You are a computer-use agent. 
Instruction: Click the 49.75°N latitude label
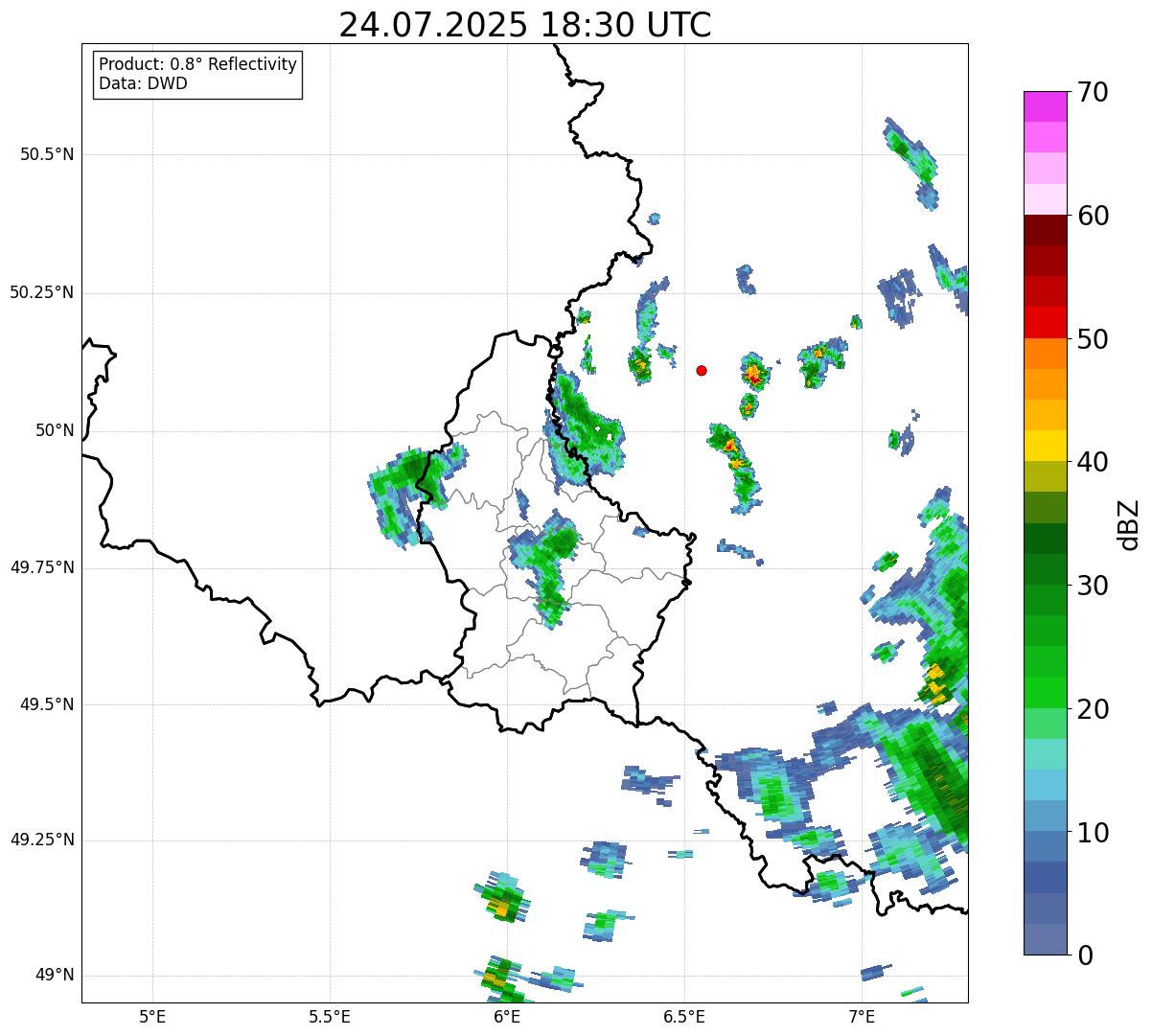point(41,567)
